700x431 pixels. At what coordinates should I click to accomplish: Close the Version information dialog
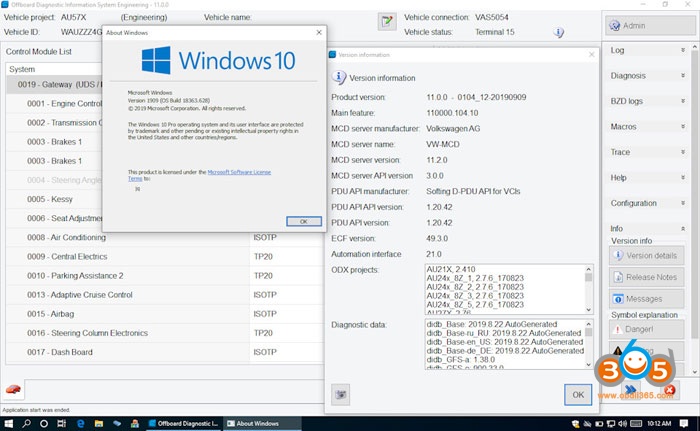576,395
